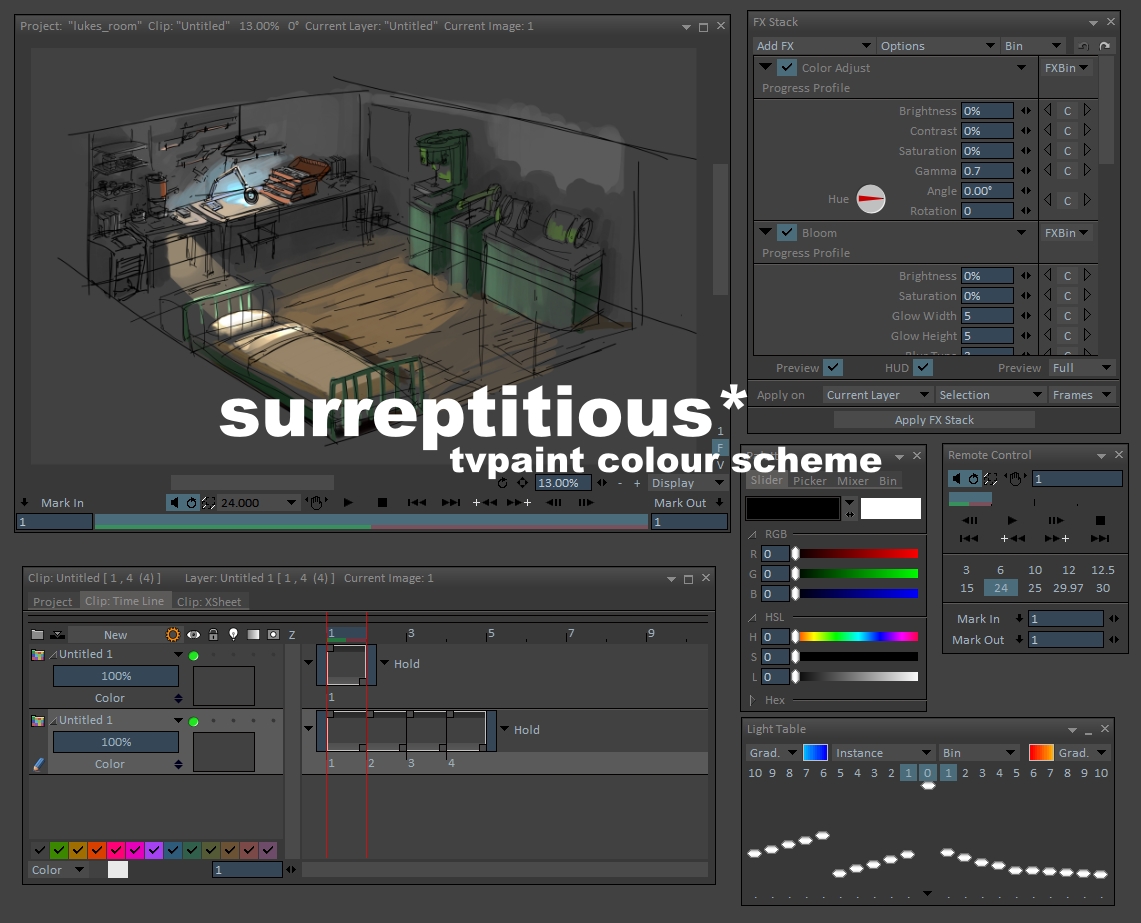Step to previous frame in project window
The height and width of the screenshot is (923, 1141).
(x=554, y=502)
